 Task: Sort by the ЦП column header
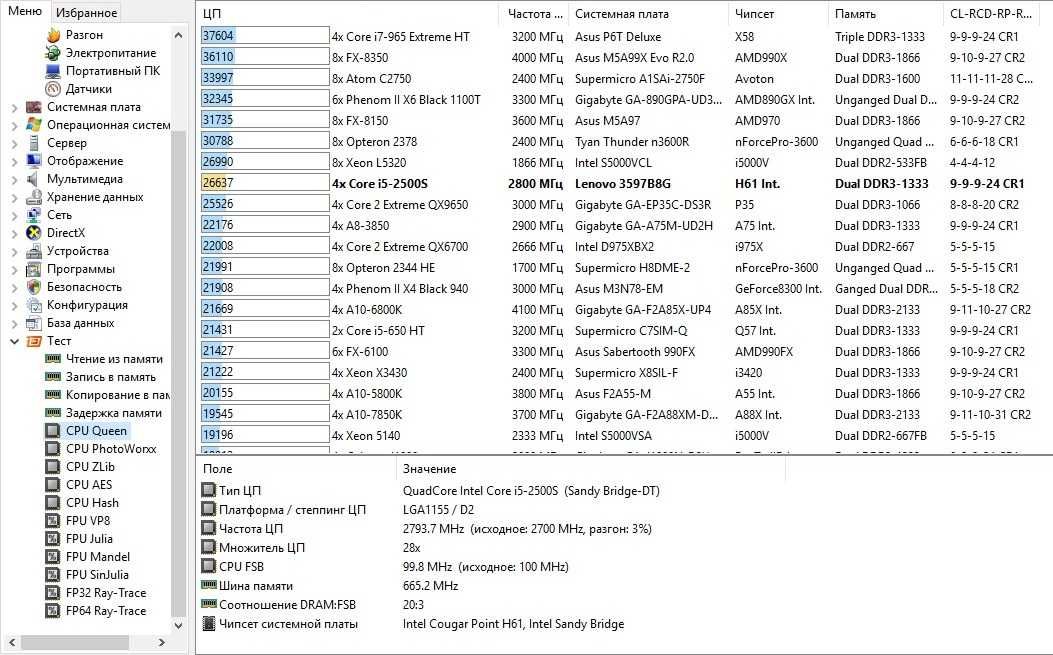[x=347, y=14]
